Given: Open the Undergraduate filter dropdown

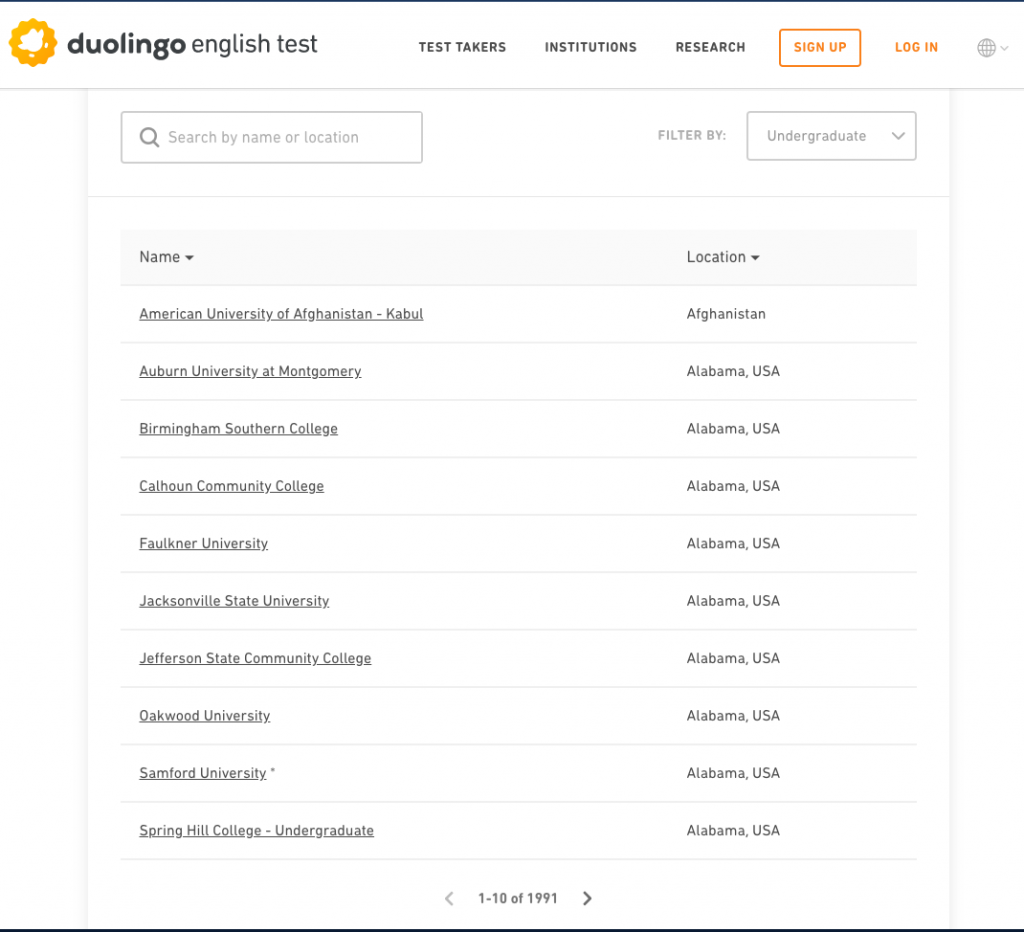Looking at the screenshot, I should pyautogui.click(x=831, y=136).
